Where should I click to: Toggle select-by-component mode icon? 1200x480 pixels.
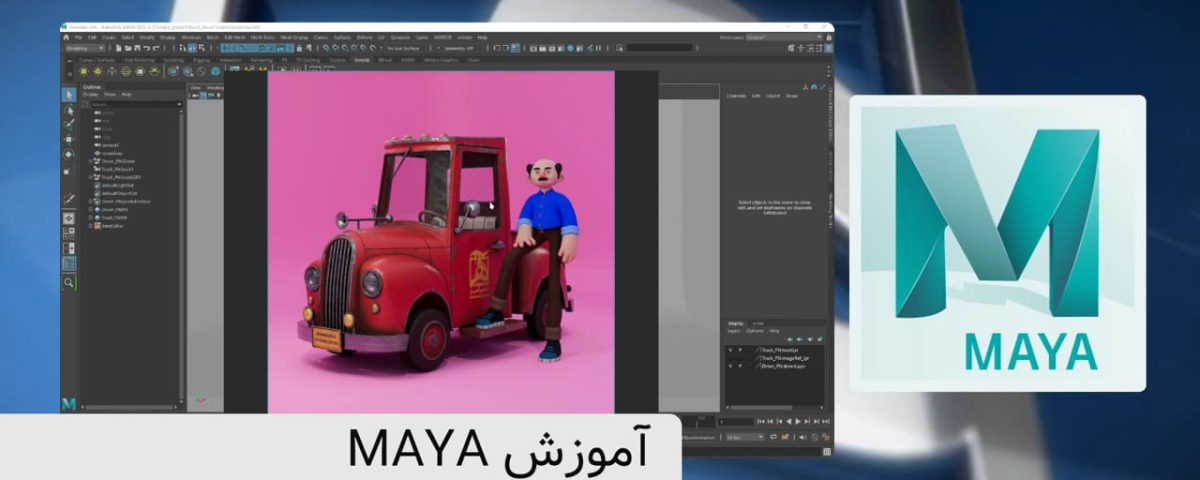tap(201, 48)
